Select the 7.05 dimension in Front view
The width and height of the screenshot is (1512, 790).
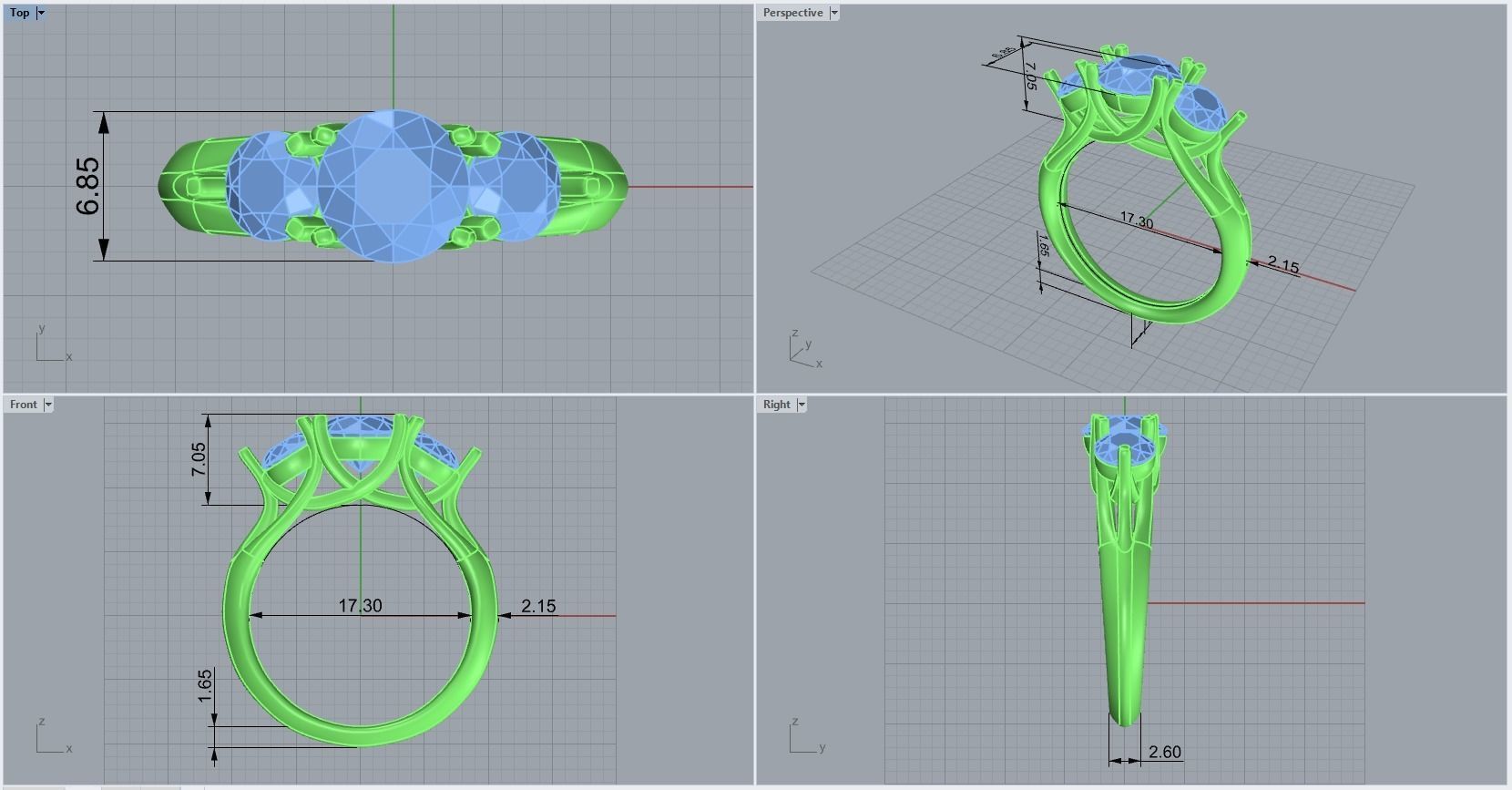[x=199, y=459]
